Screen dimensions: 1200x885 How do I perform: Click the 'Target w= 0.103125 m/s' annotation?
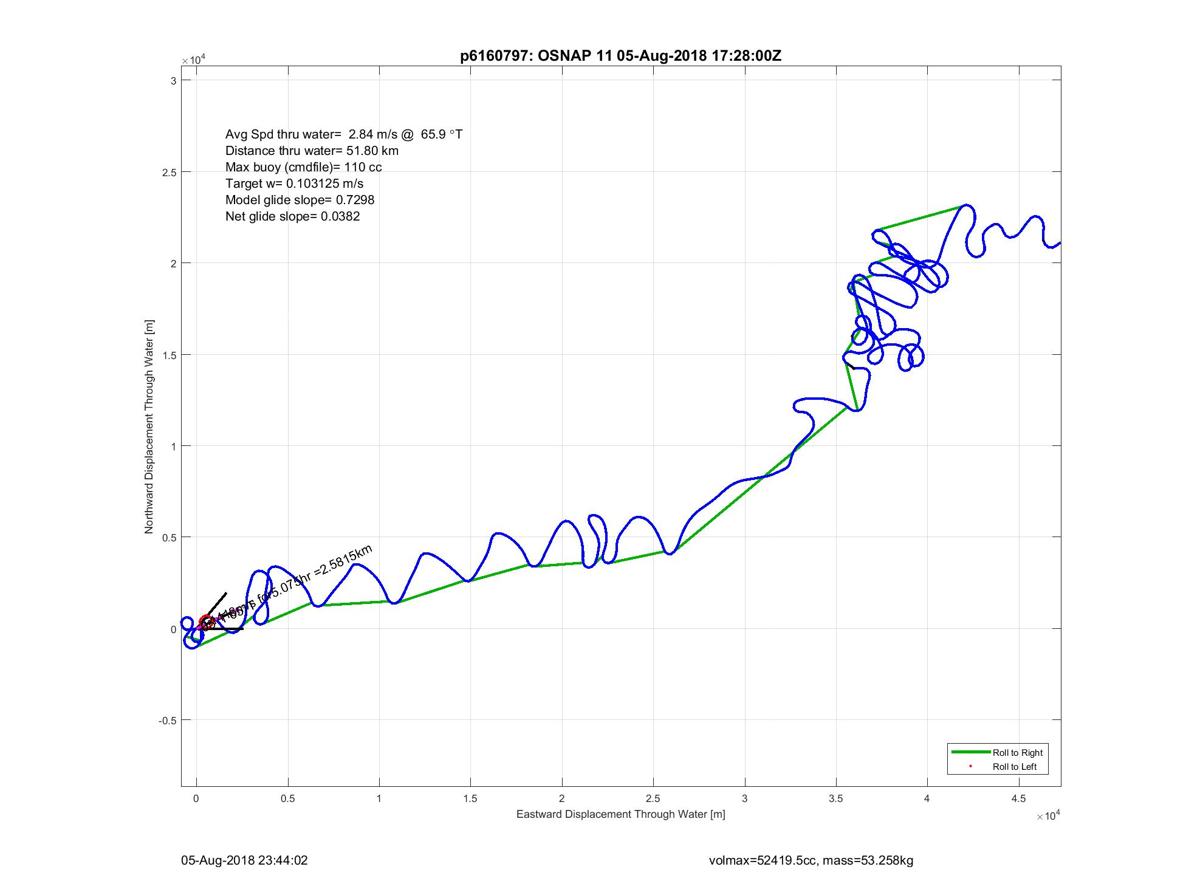click(x=295, y=184)
